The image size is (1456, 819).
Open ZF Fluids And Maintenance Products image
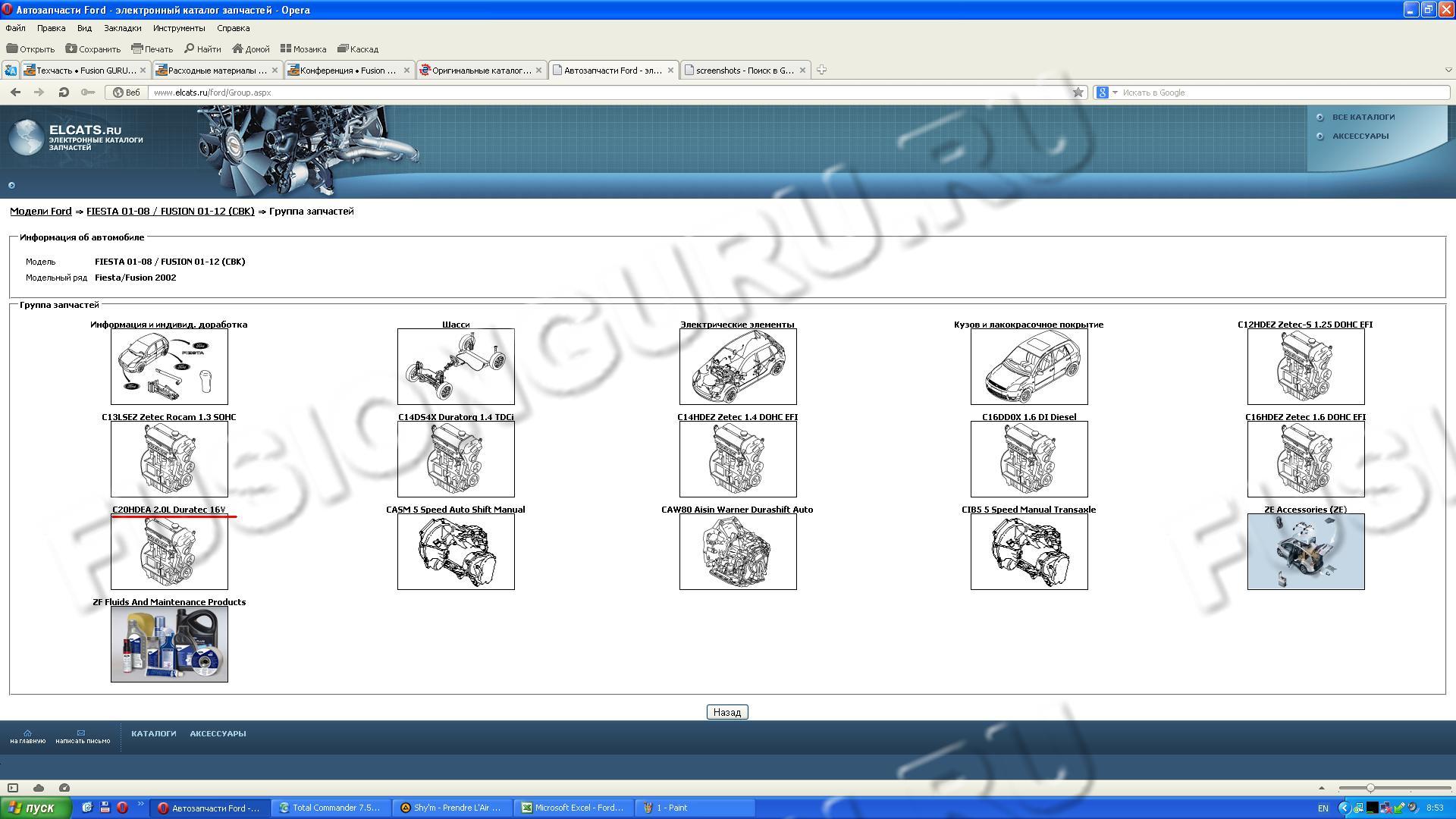(169, 644)
